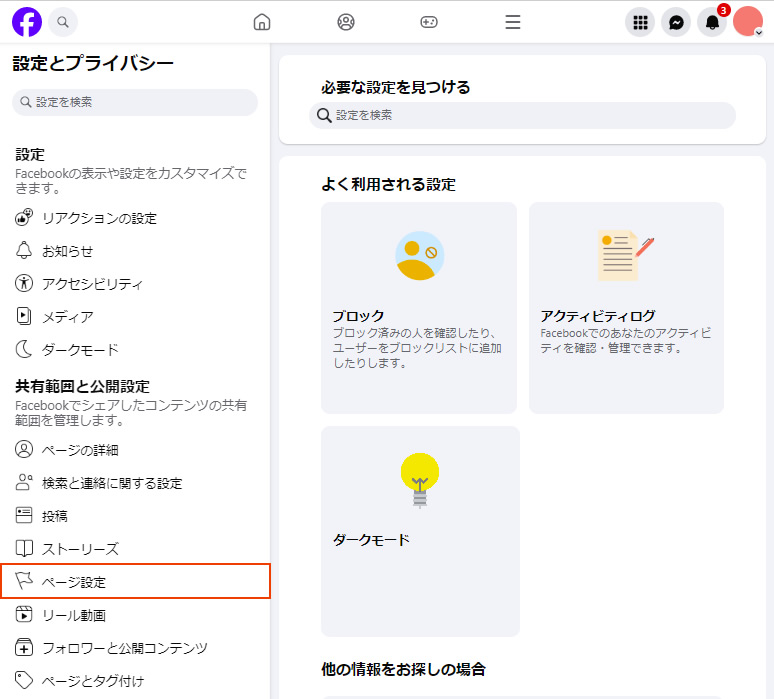Open the account profile avatar menu
This screenshot has height=699, width=774.
tap(748, 22)
